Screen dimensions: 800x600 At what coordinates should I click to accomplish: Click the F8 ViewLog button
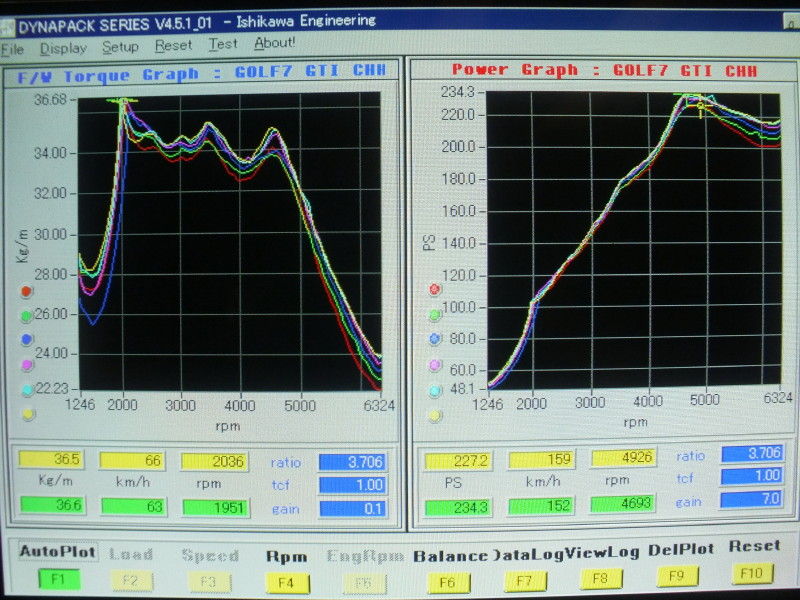(x=601, y=579)
